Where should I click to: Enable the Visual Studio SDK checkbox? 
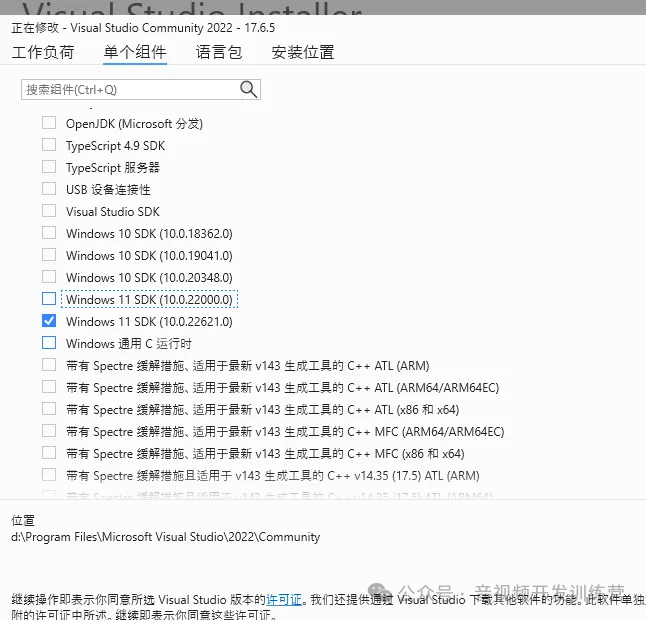click(49, 211)
